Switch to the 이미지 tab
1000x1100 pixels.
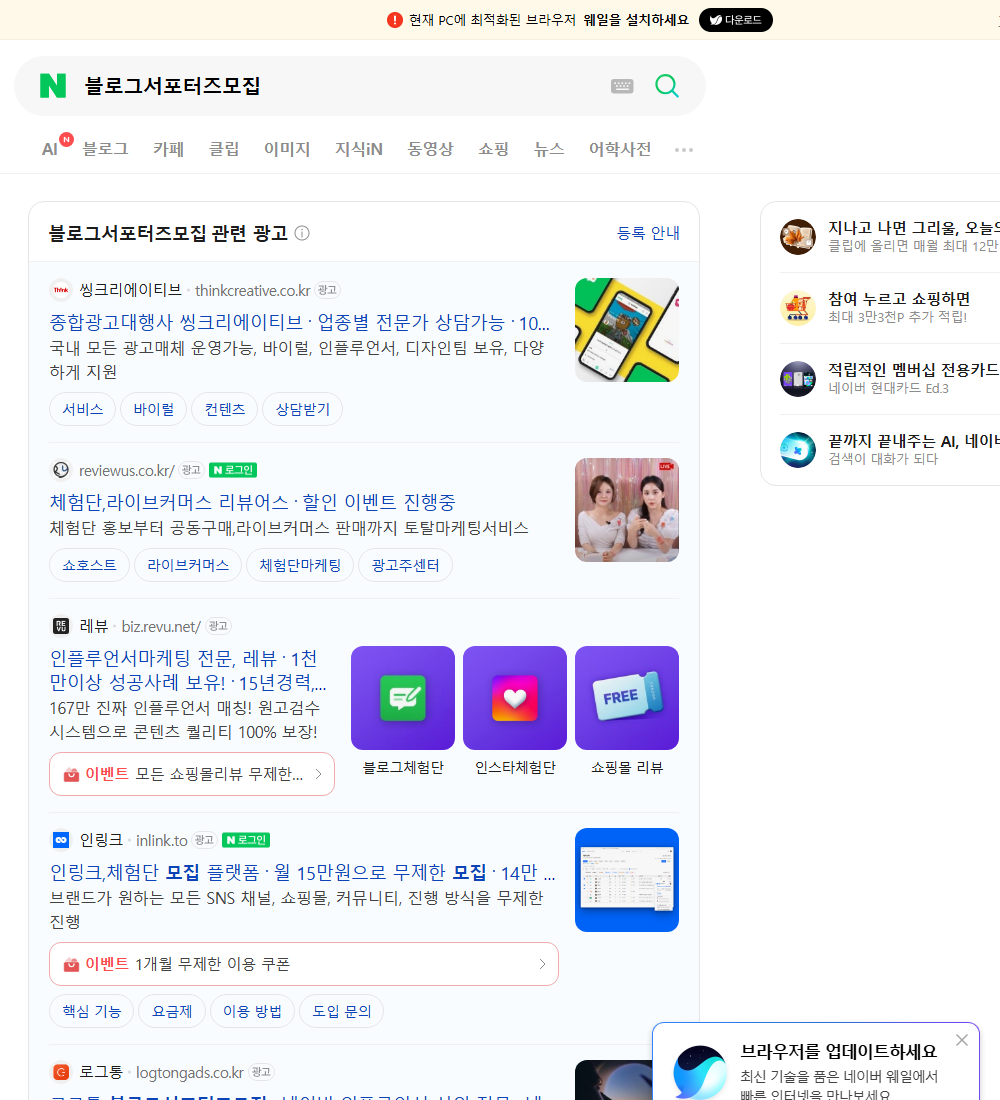tap(287, 149)
